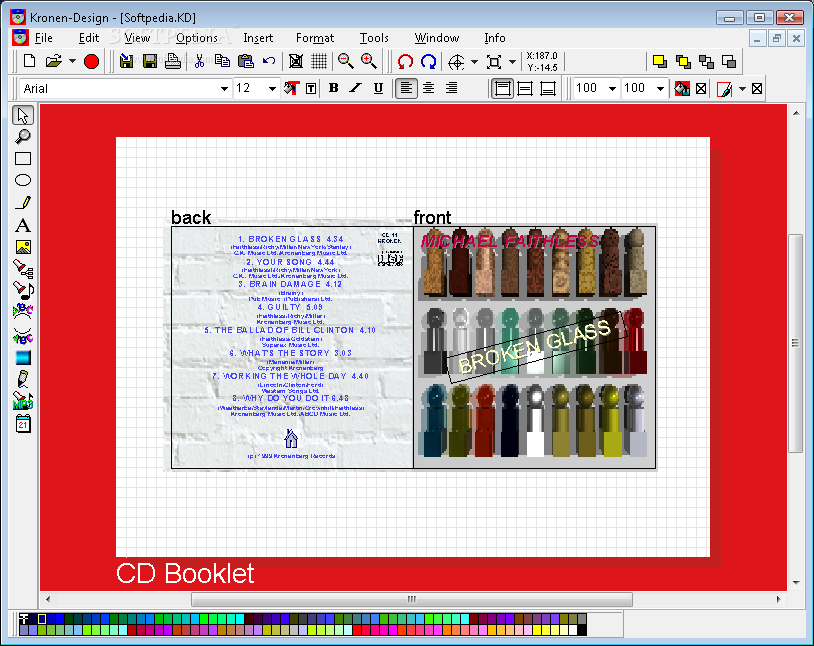
Task: Toggle Italic formatting
Action: pyautogui.click(x=356, y=88)
